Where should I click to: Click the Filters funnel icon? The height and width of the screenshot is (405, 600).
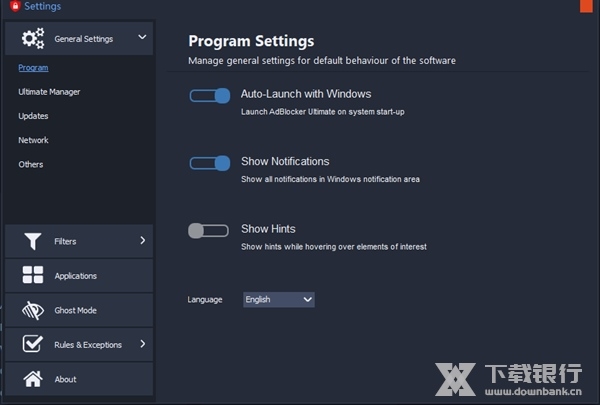click(x=33, y=241)
